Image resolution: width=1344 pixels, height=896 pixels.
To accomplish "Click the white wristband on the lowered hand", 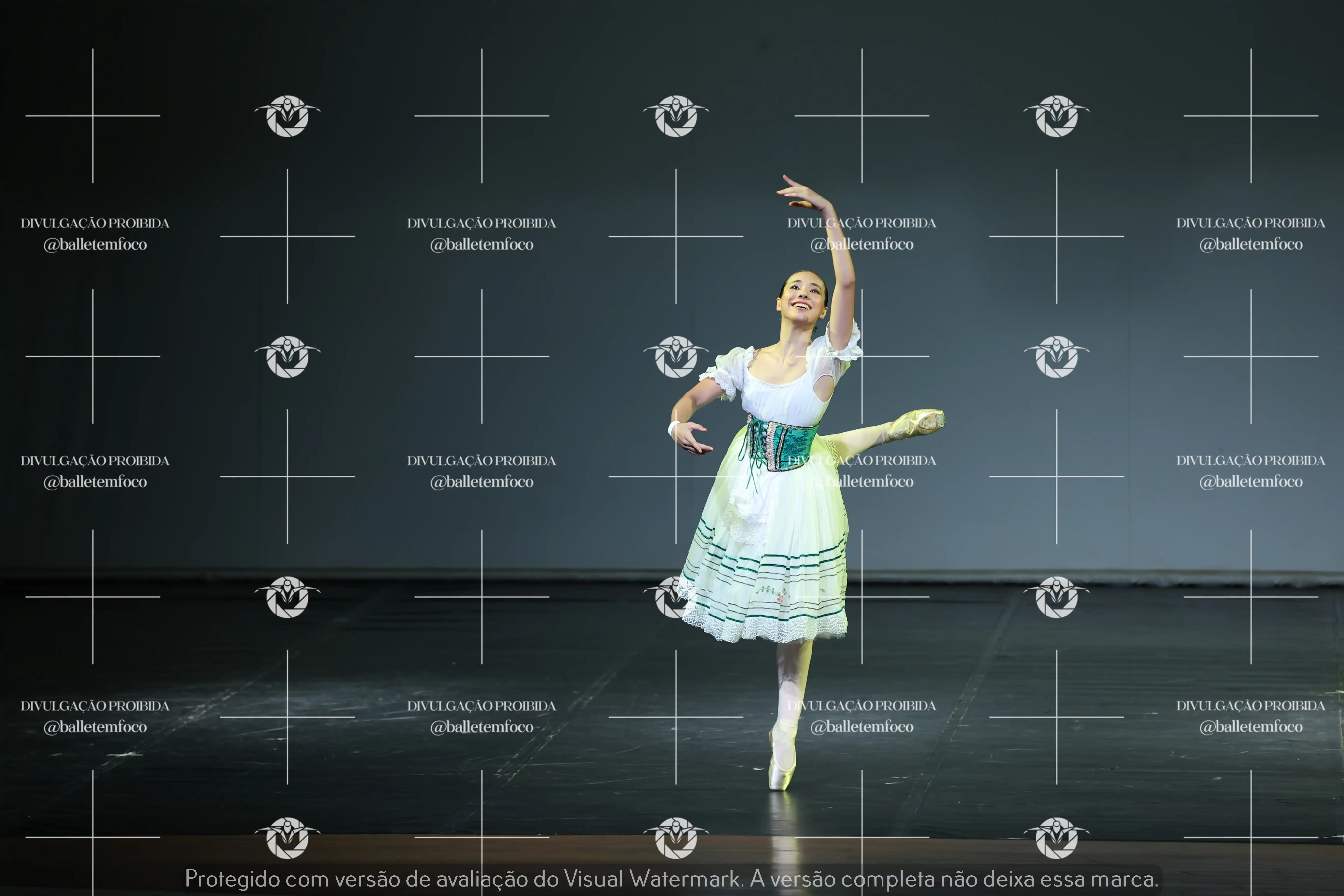I will 674,428.
